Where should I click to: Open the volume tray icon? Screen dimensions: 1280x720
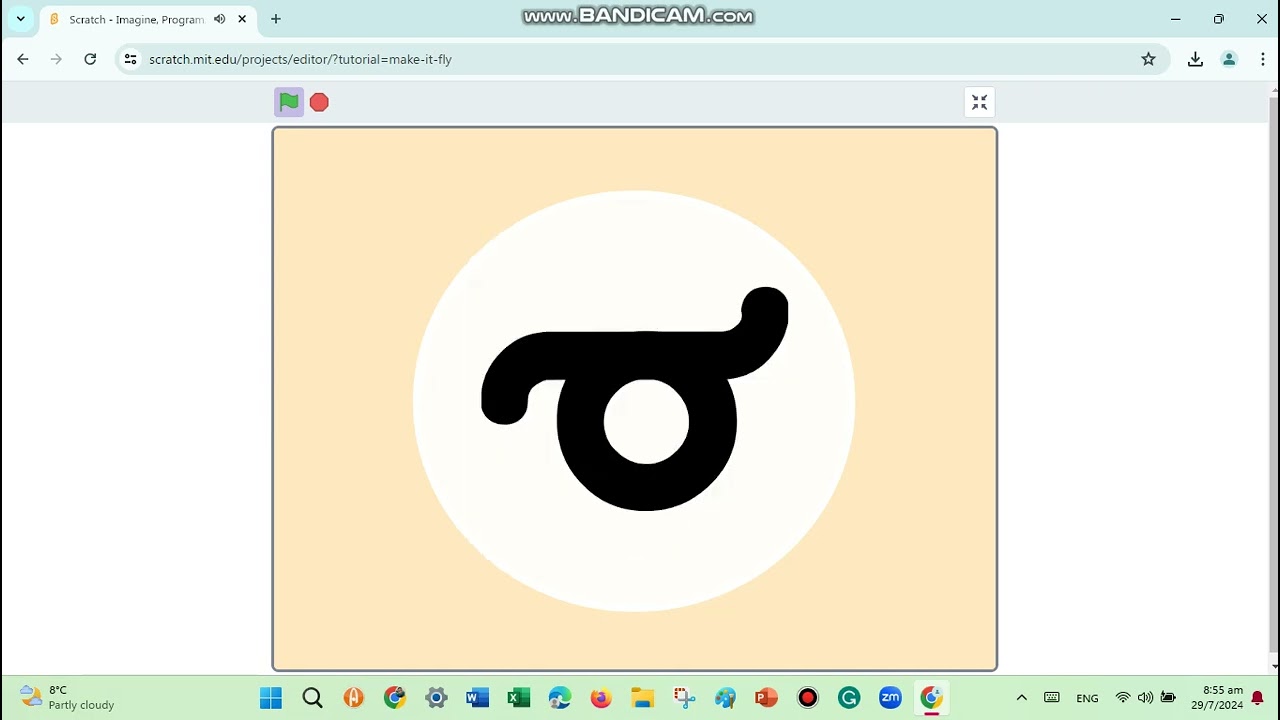[1145, 698]
